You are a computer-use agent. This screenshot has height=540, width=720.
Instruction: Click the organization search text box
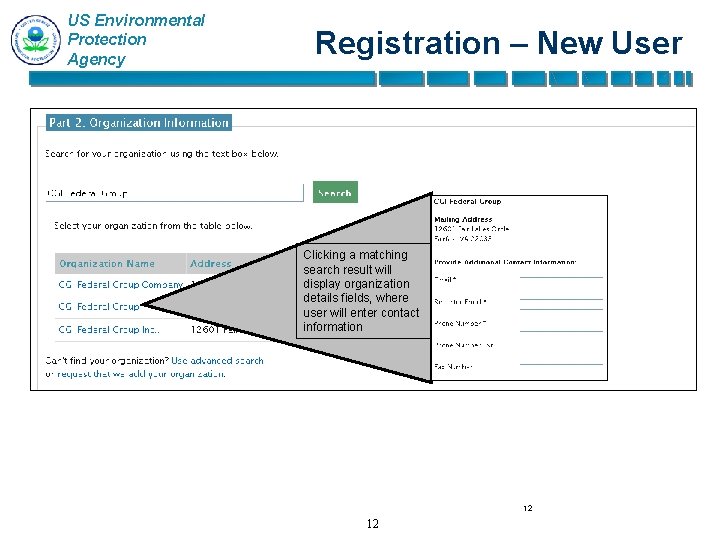coord(174,193)
